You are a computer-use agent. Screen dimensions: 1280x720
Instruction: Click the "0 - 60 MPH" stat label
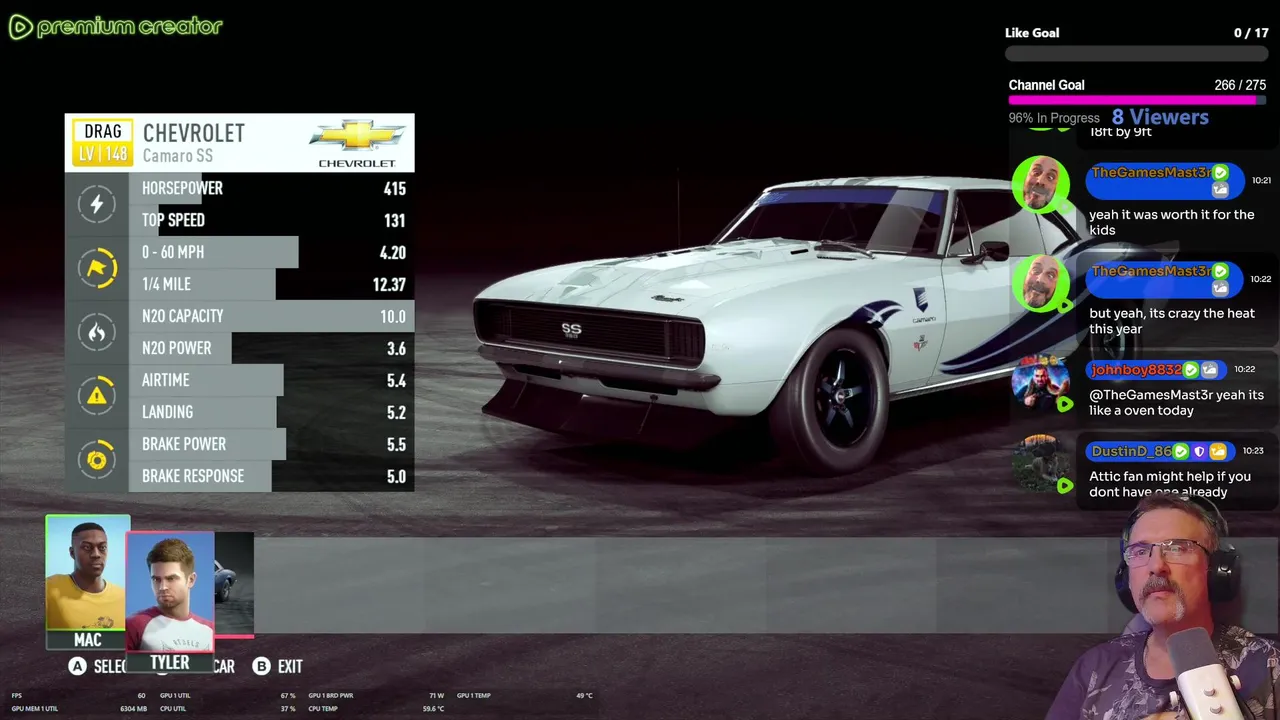click(173, 252)
